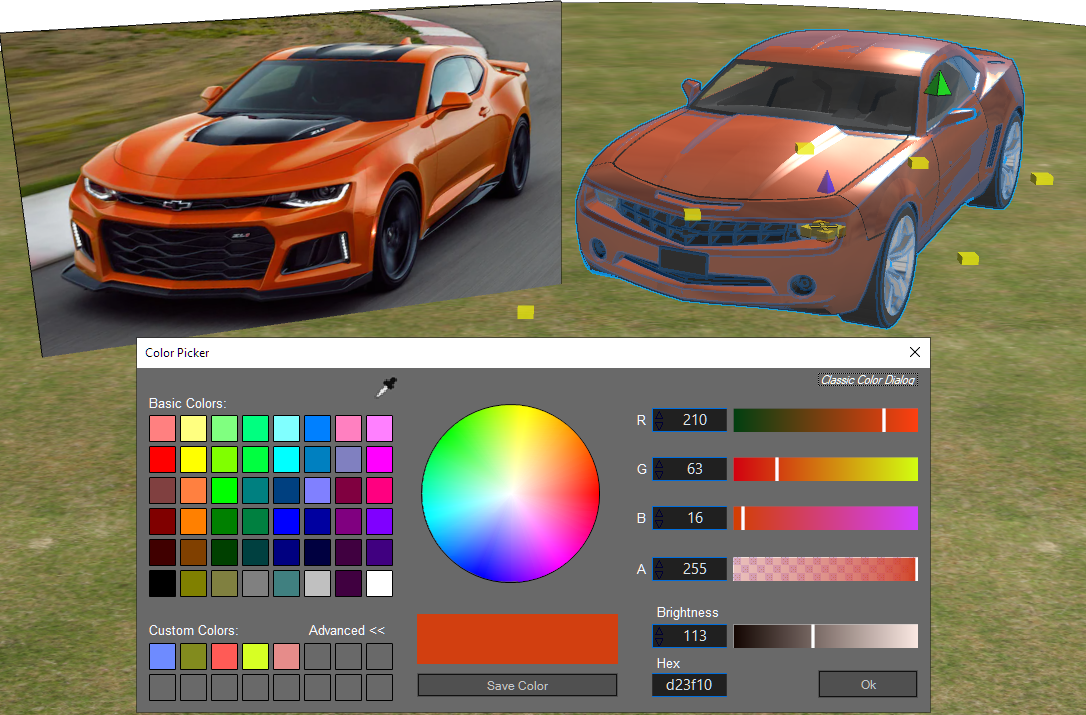This screenshot has width=1086, height=715.
Task: Select the white basic color swatch
Action: pyautogui.click(x=379, y=583)
